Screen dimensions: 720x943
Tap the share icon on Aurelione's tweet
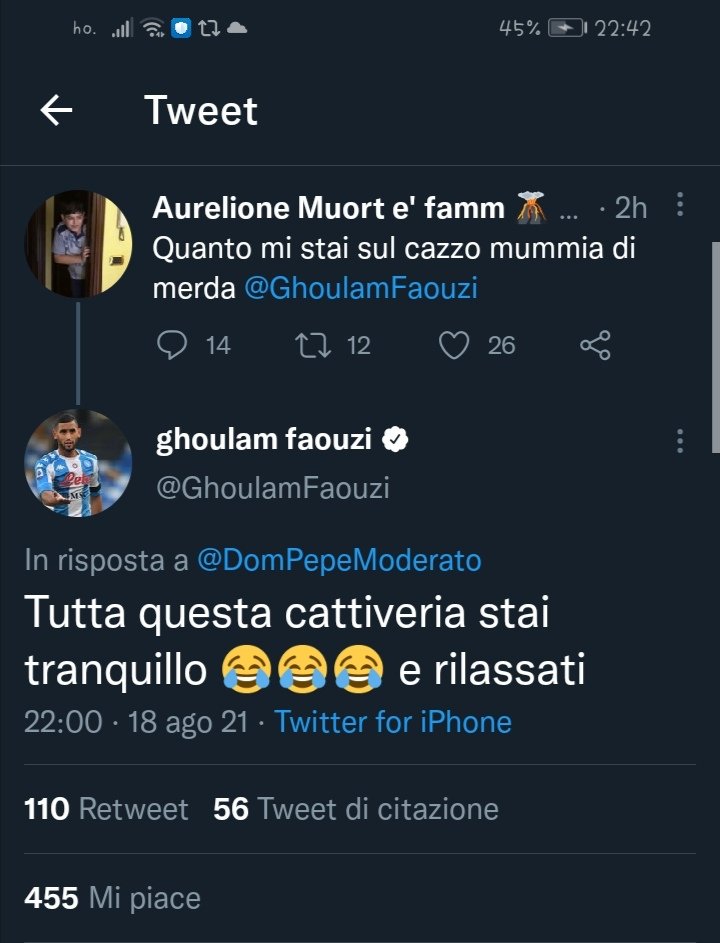[595, 345]
